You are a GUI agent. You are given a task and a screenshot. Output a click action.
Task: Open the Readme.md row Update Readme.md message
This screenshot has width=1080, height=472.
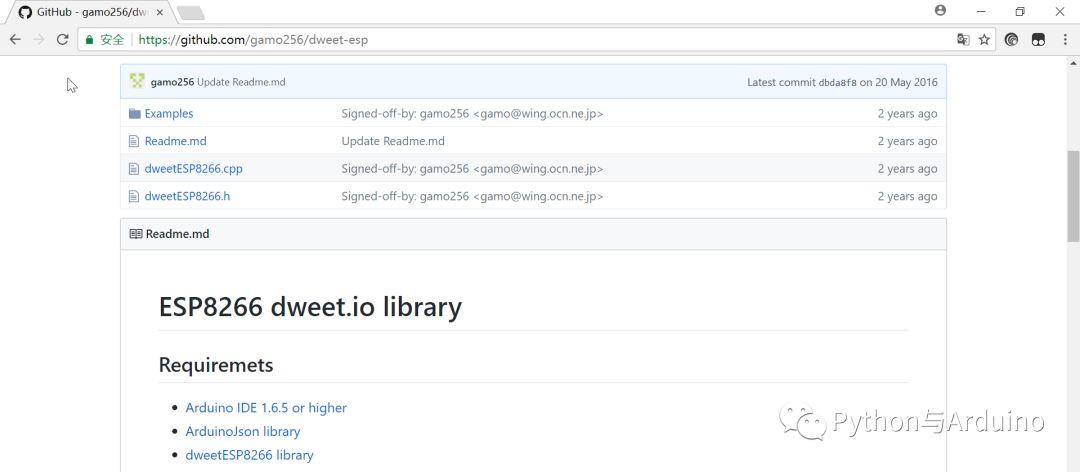[x=393, y=141]
